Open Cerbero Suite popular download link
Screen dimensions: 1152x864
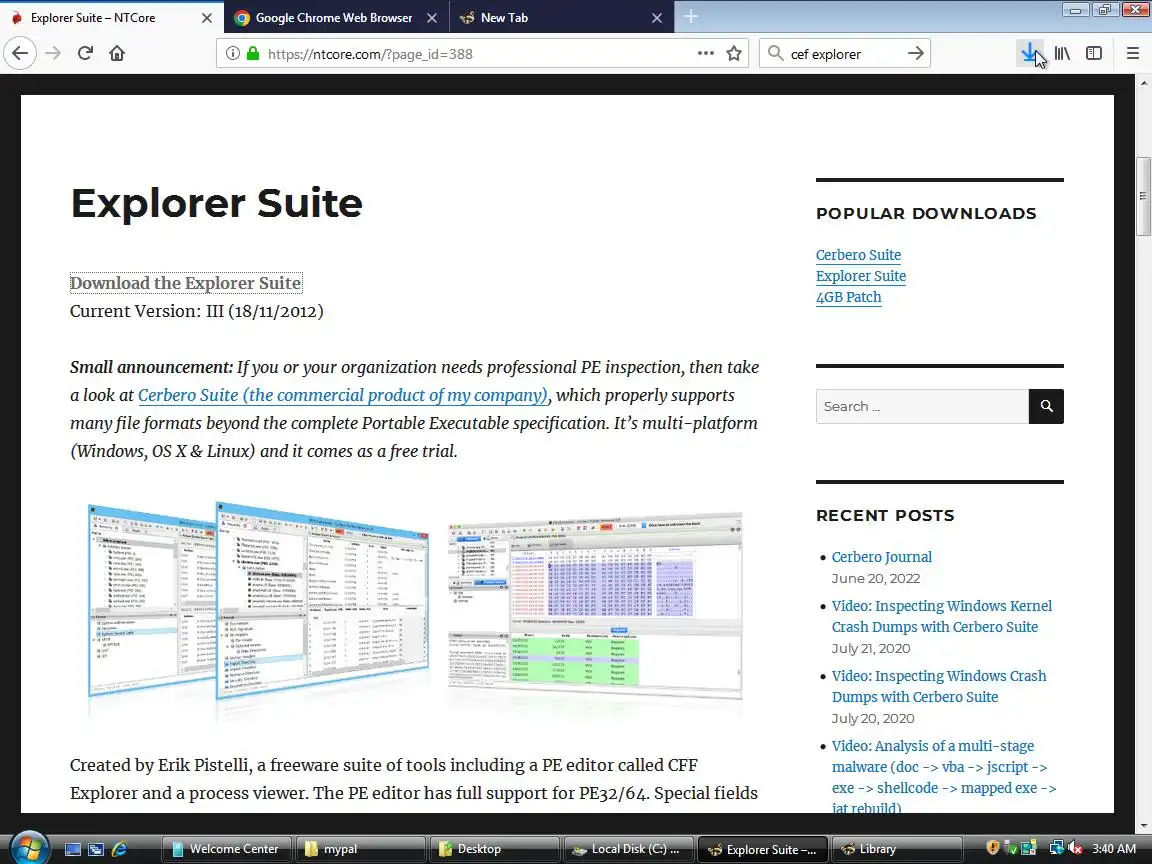(858, 255)
